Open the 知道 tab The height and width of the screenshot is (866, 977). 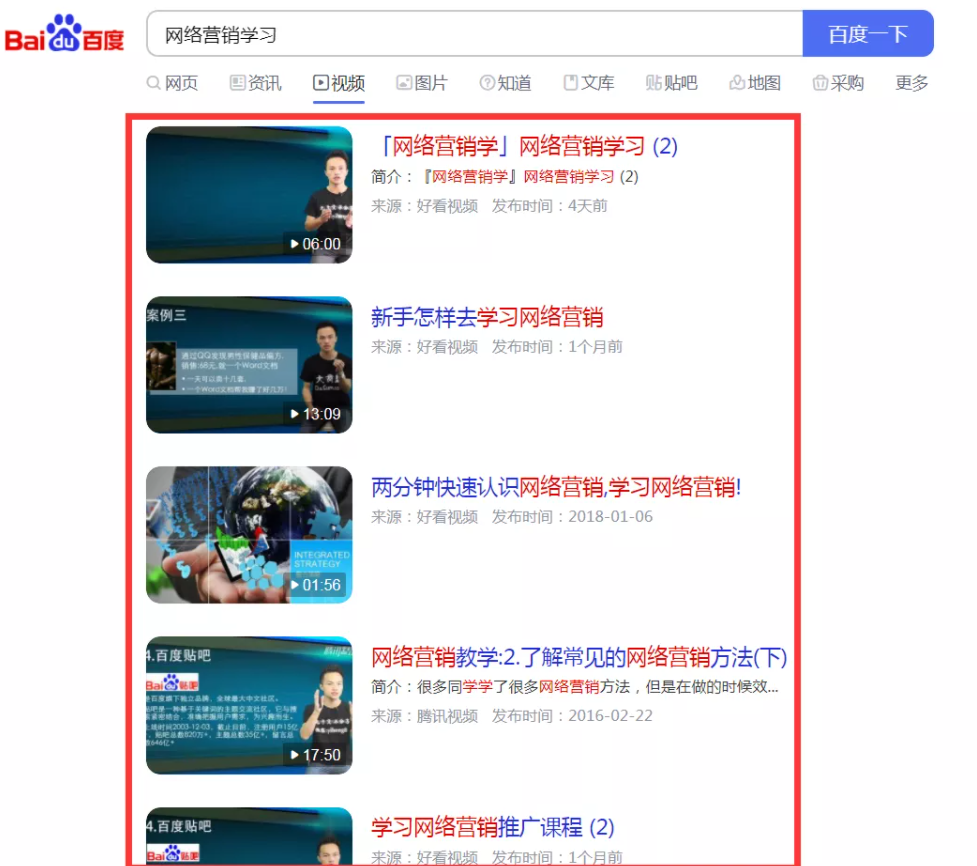point(505,83)
